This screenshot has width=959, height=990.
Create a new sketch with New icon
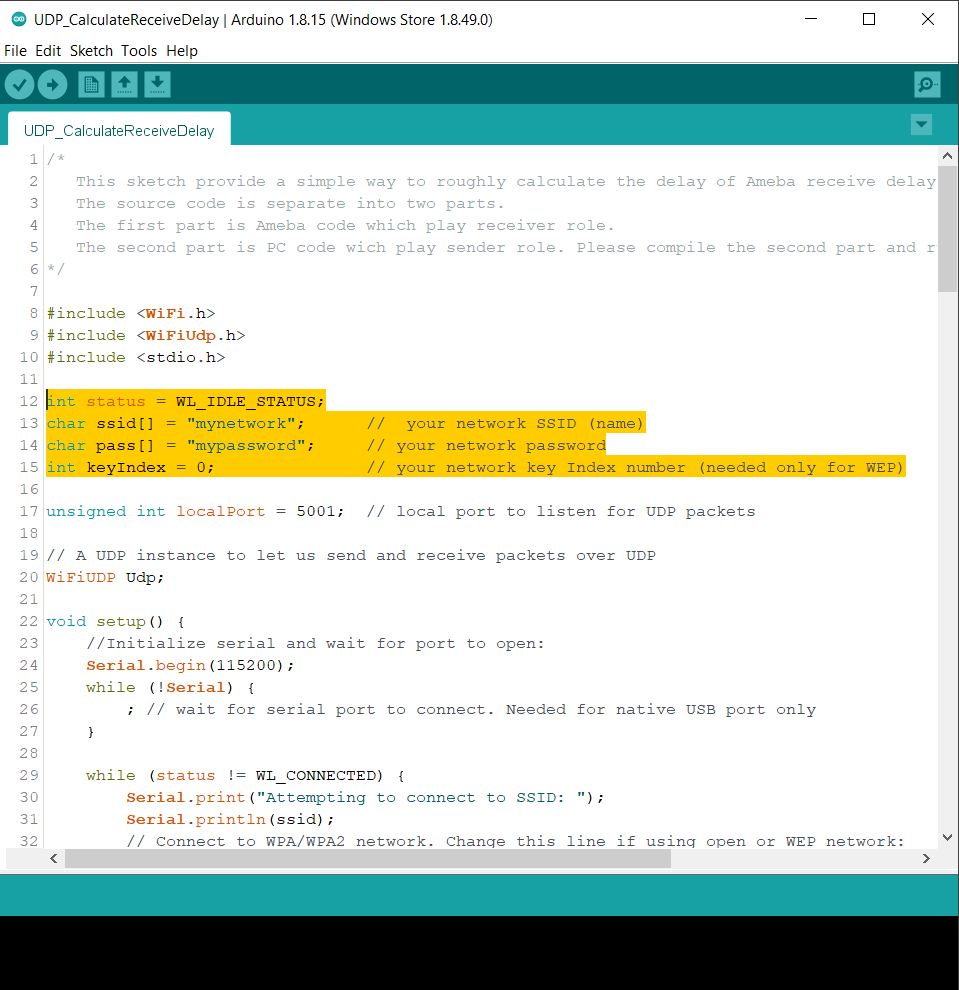(x=91, y=85)
